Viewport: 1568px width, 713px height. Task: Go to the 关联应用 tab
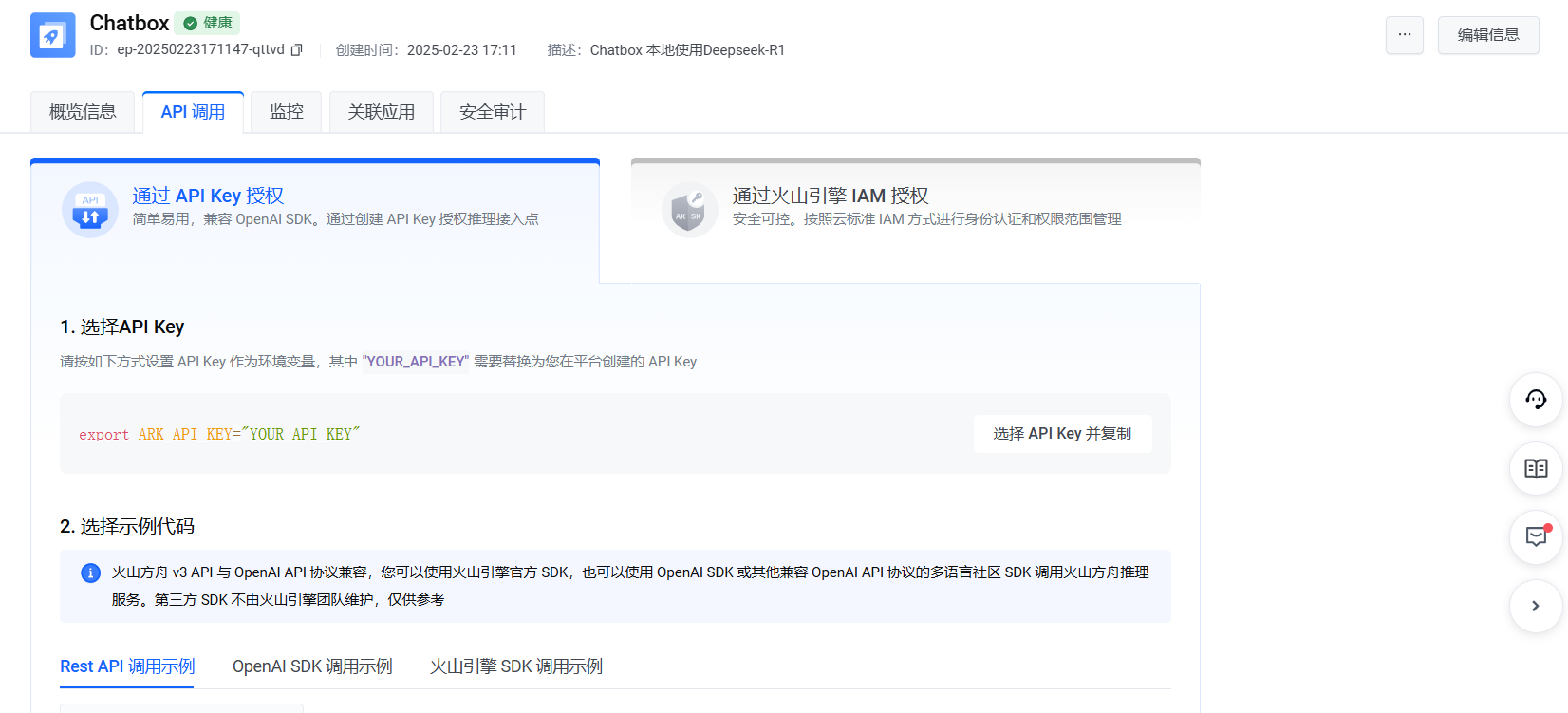coord(382,112)
